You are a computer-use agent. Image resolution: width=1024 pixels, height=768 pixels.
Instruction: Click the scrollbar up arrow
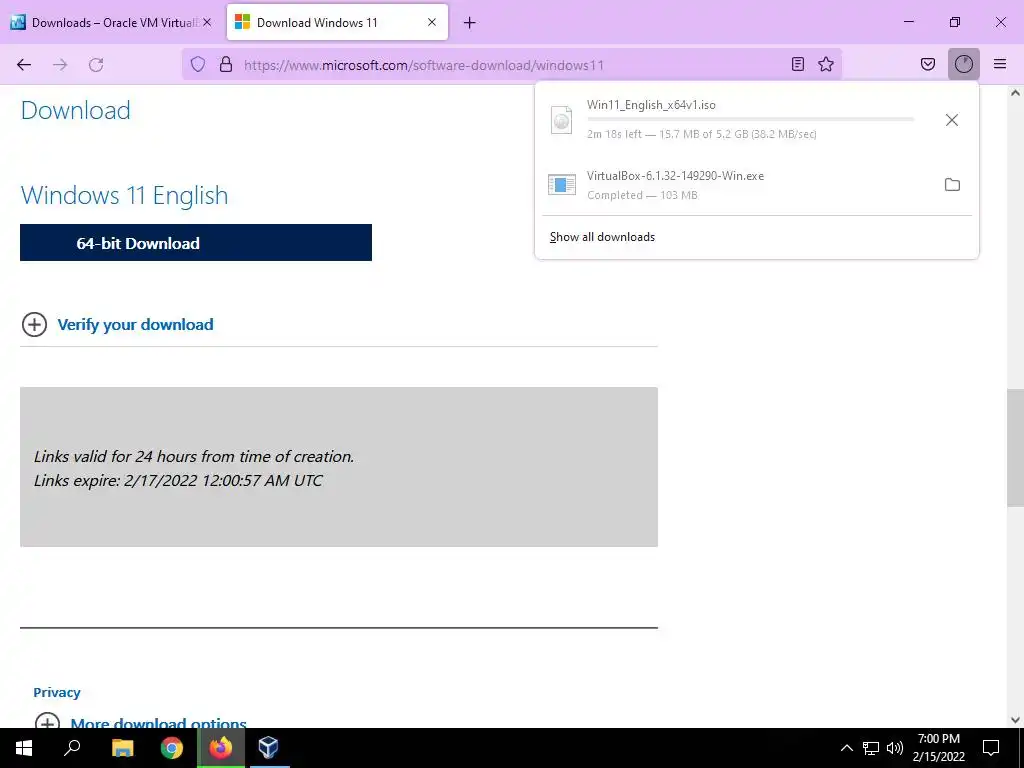click(1015, 93)
